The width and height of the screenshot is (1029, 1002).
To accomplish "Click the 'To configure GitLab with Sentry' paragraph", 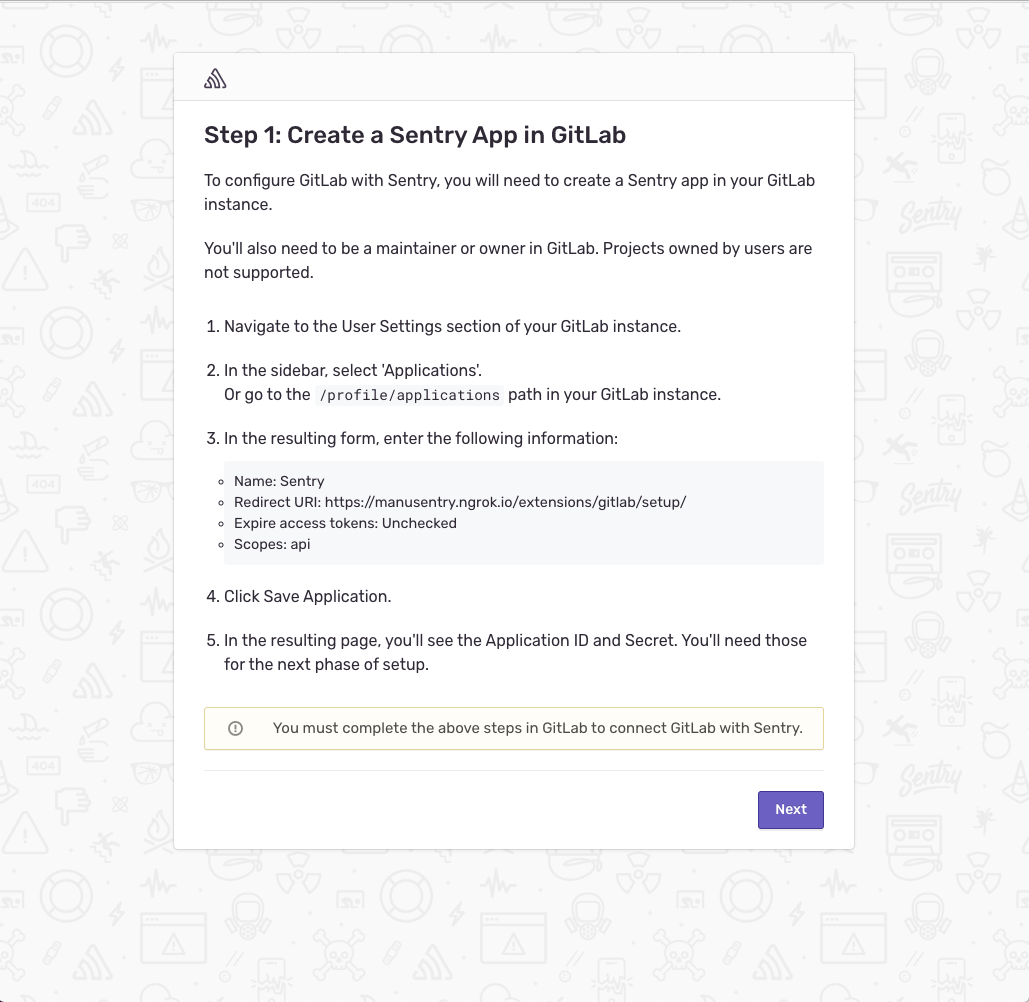I will tap(509, 181).
